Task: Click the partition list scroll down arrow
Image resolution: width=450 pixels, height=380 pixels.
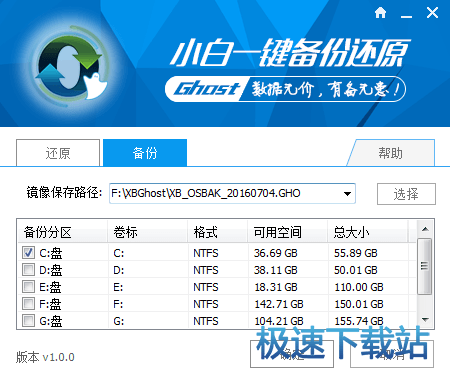Action: 425,320
